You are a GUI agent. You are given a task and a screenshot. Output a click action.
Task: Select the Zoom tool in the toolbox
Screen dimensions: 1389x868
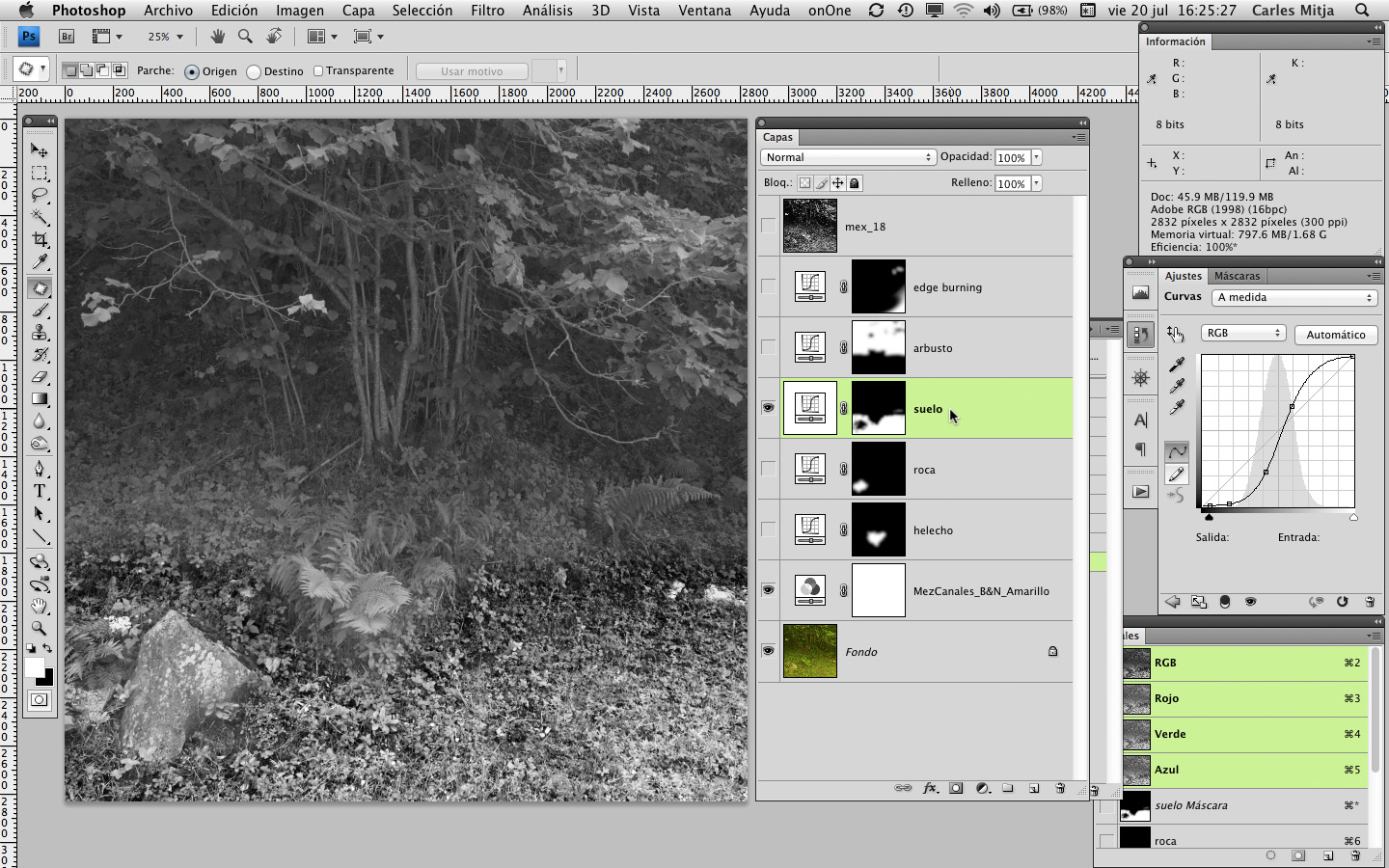point(40,628)
